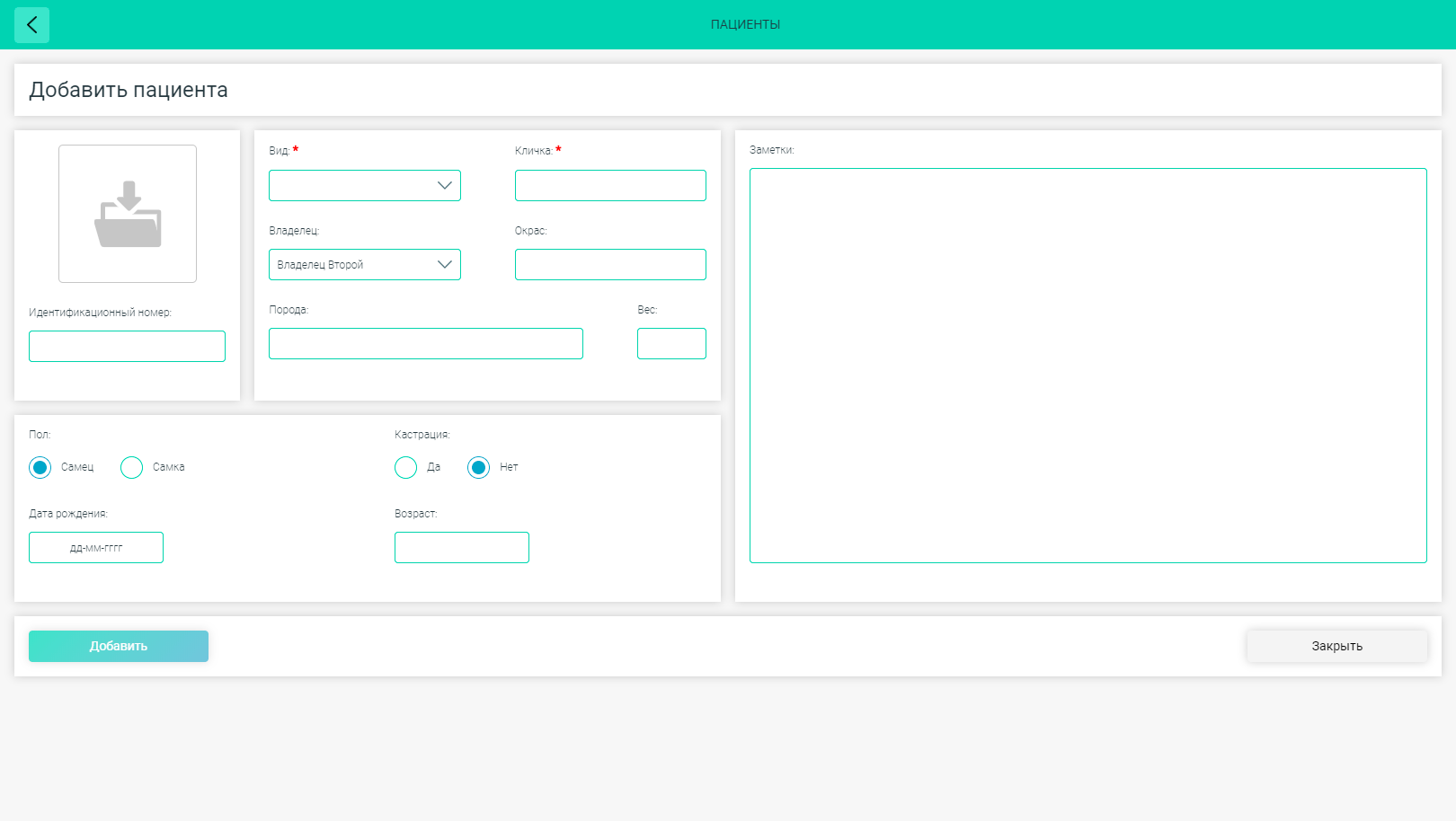Viewport: 1456px width, 821px height.
Task: Click the Идентификационный номер field
Action: pos(127,346)
